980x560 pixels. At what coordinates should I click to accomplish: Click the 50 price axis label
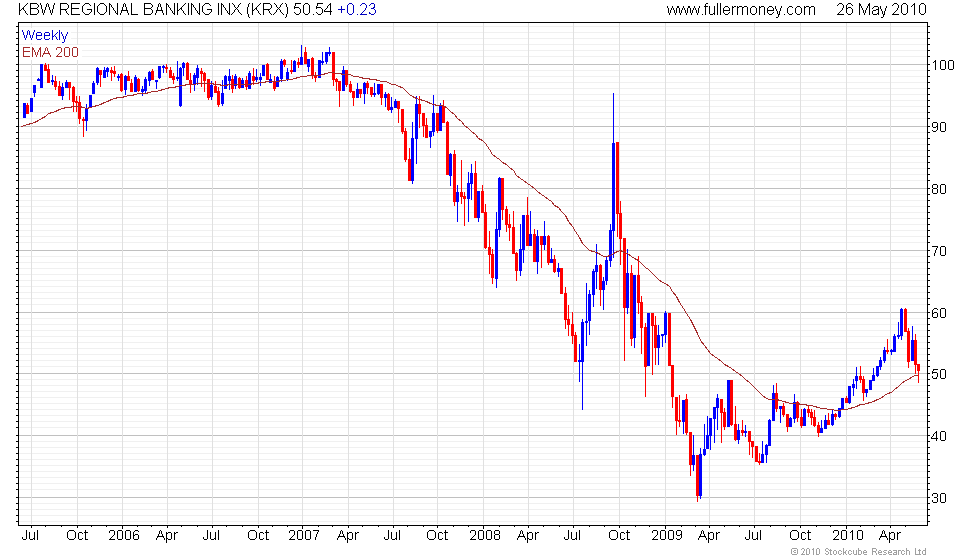939,374
